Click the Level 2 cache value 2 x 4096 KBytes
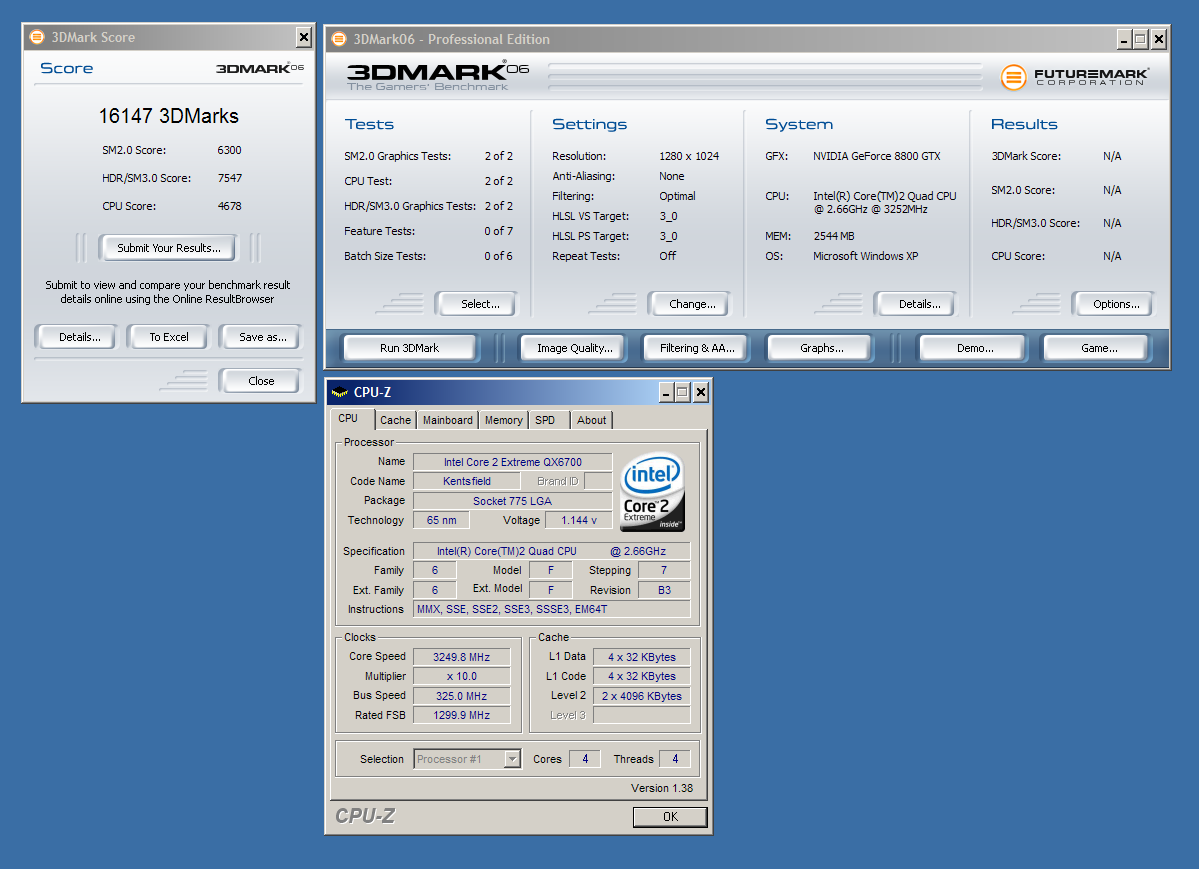The height and width of the screenshot is (869, 1199). [x=642, y=696]
